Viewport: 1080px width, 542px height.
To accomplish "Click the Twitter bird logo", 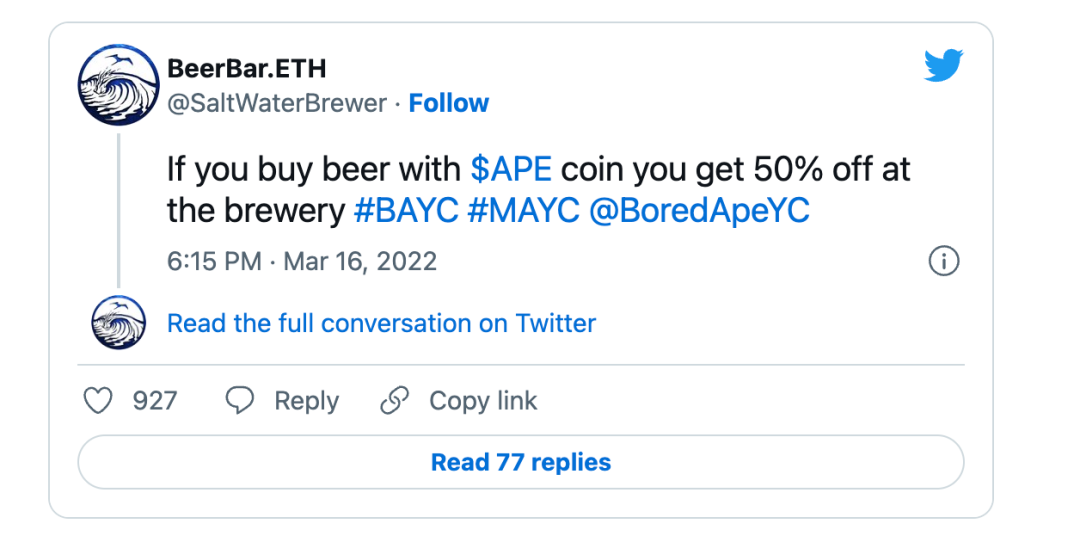I will point(943,65).
